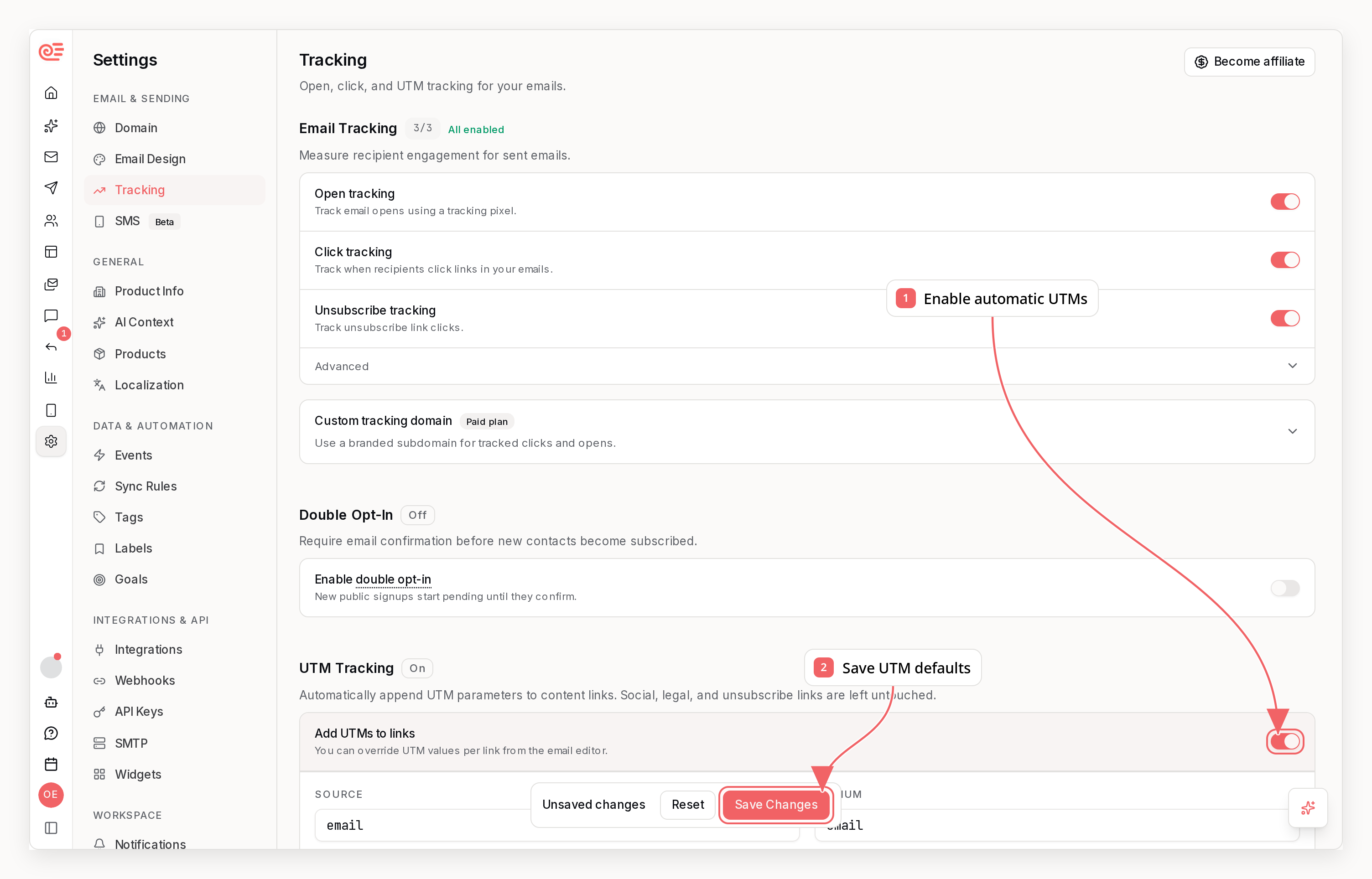The image size is (1372, 879).
Task: Select Tracking in settings sidebar
Action: 175,190
